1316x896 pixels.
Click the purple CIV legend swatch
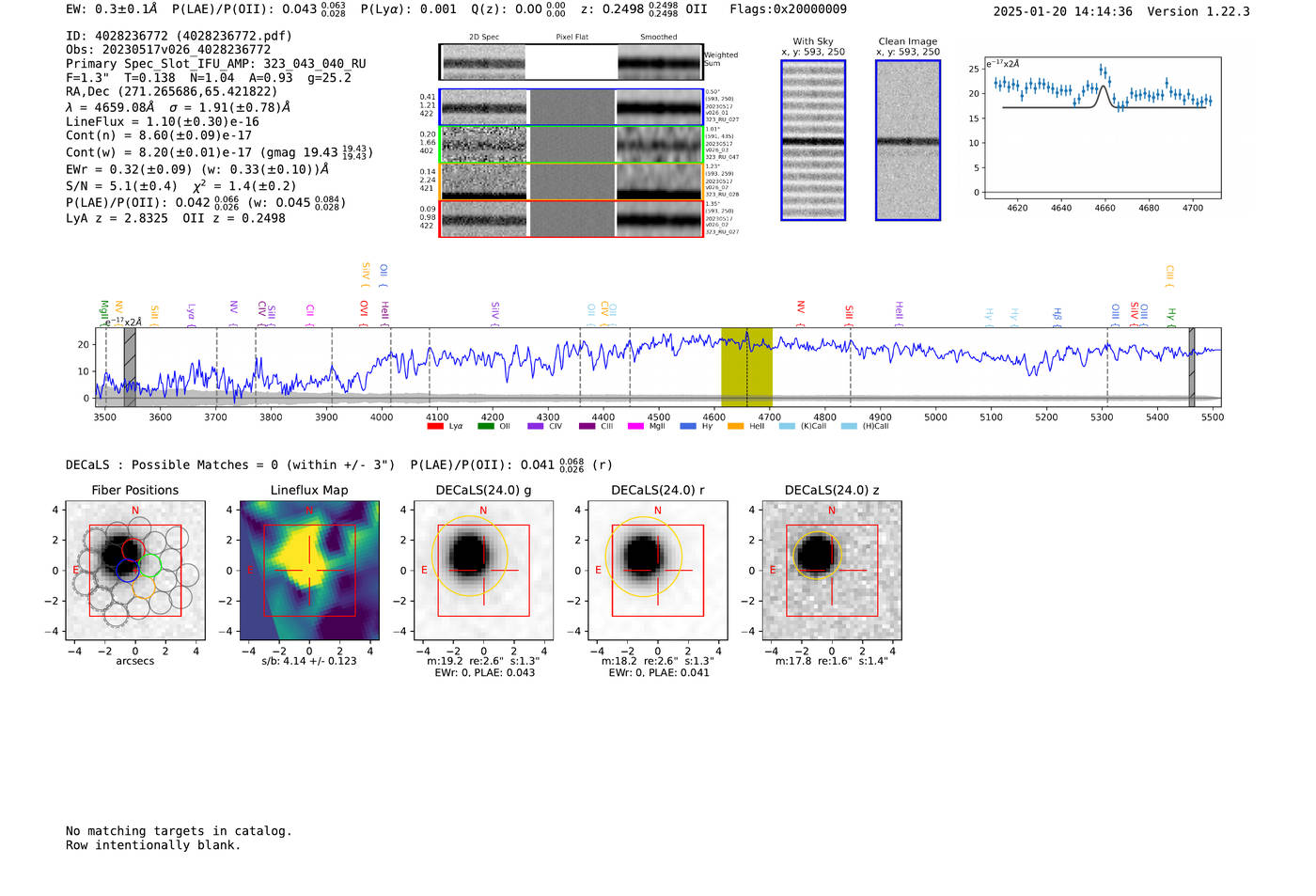(536, 426)
